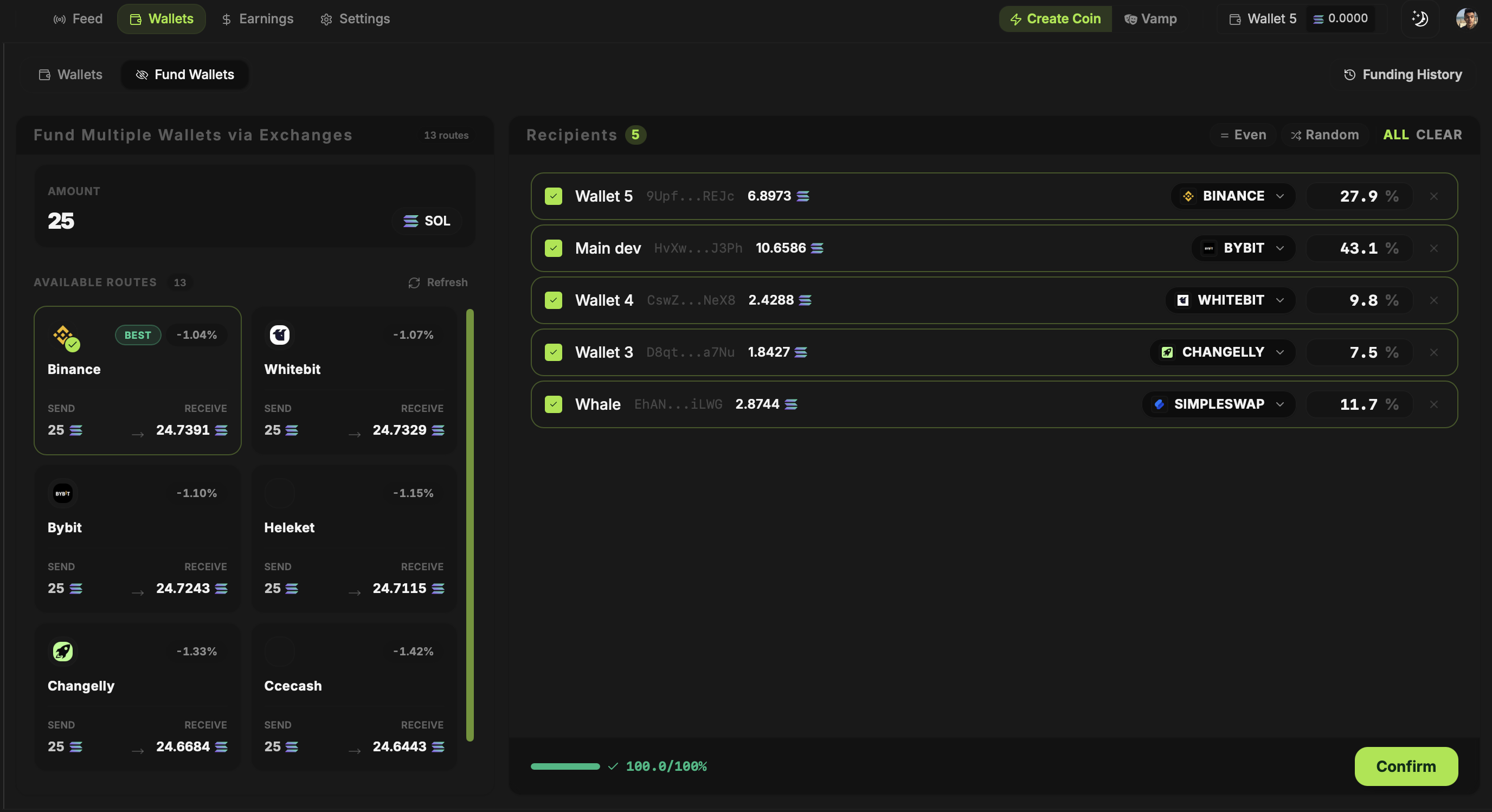
Task: Click the 13 routes badge
Action: click(x=446, y=135)
